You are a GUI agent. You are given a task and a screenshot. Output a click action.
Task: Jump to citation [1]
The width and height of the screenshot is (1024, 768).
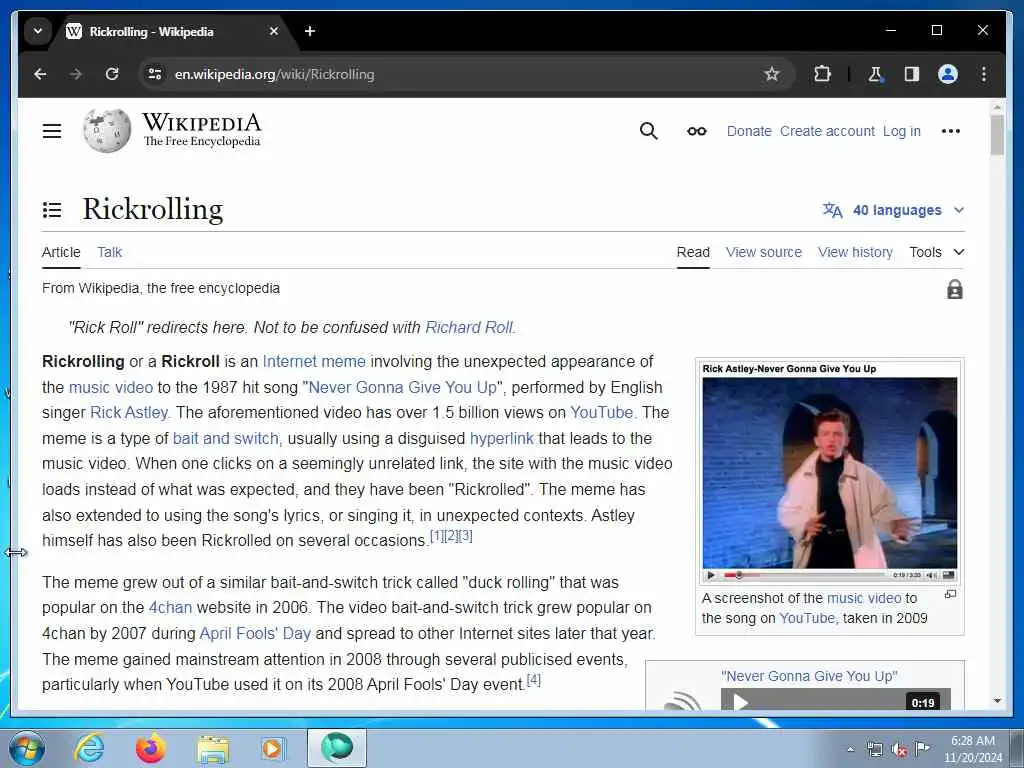pyautogui.click(x=437, y=536)
